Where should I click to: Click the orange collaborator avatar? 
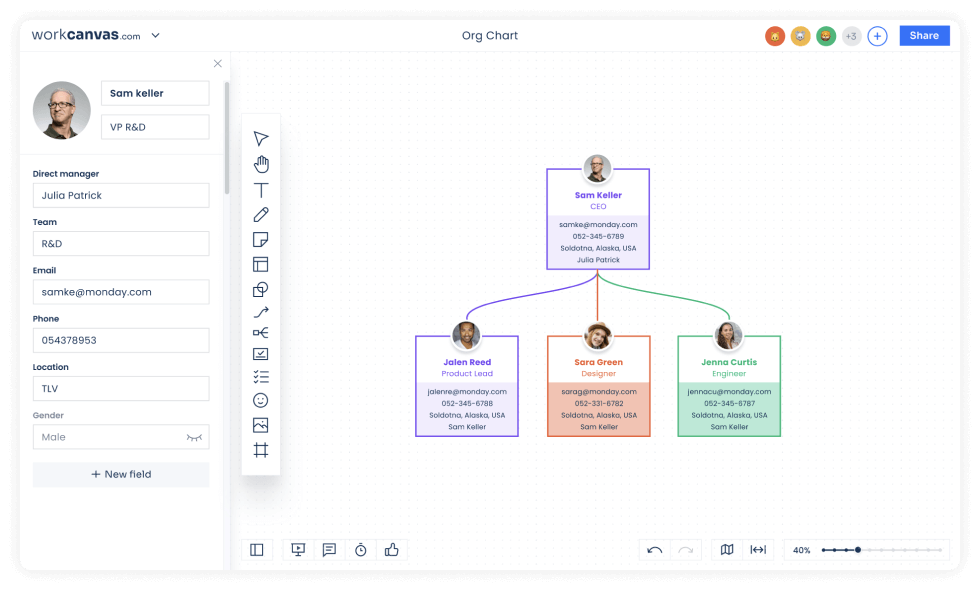click(x=775, y=36)
